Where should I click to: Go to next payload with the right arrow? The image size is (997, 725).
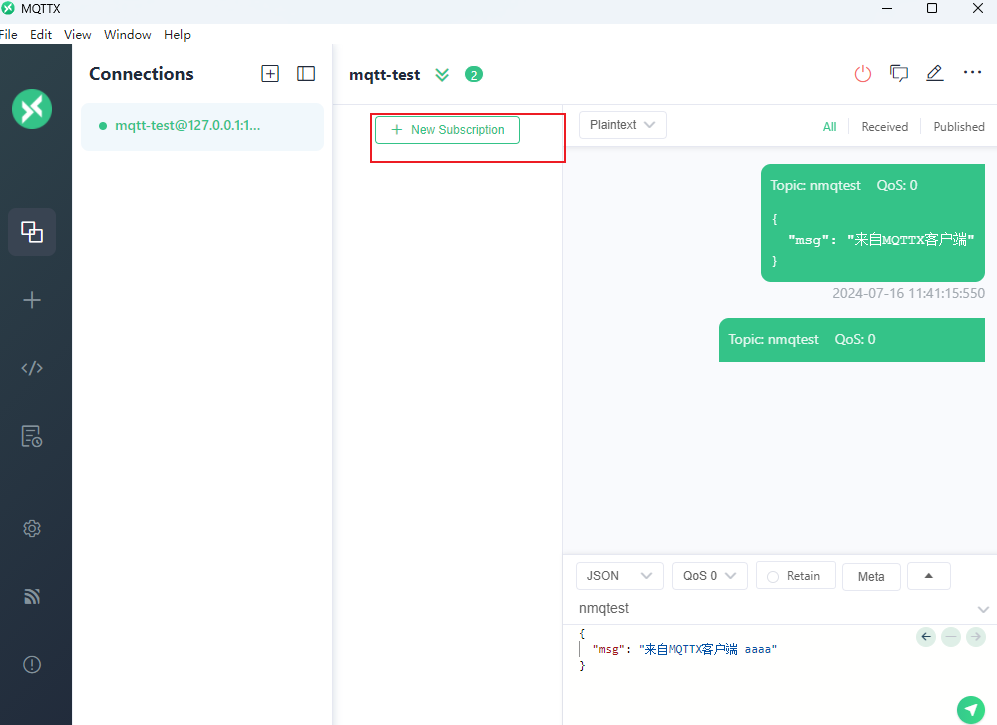pos(975,637)
